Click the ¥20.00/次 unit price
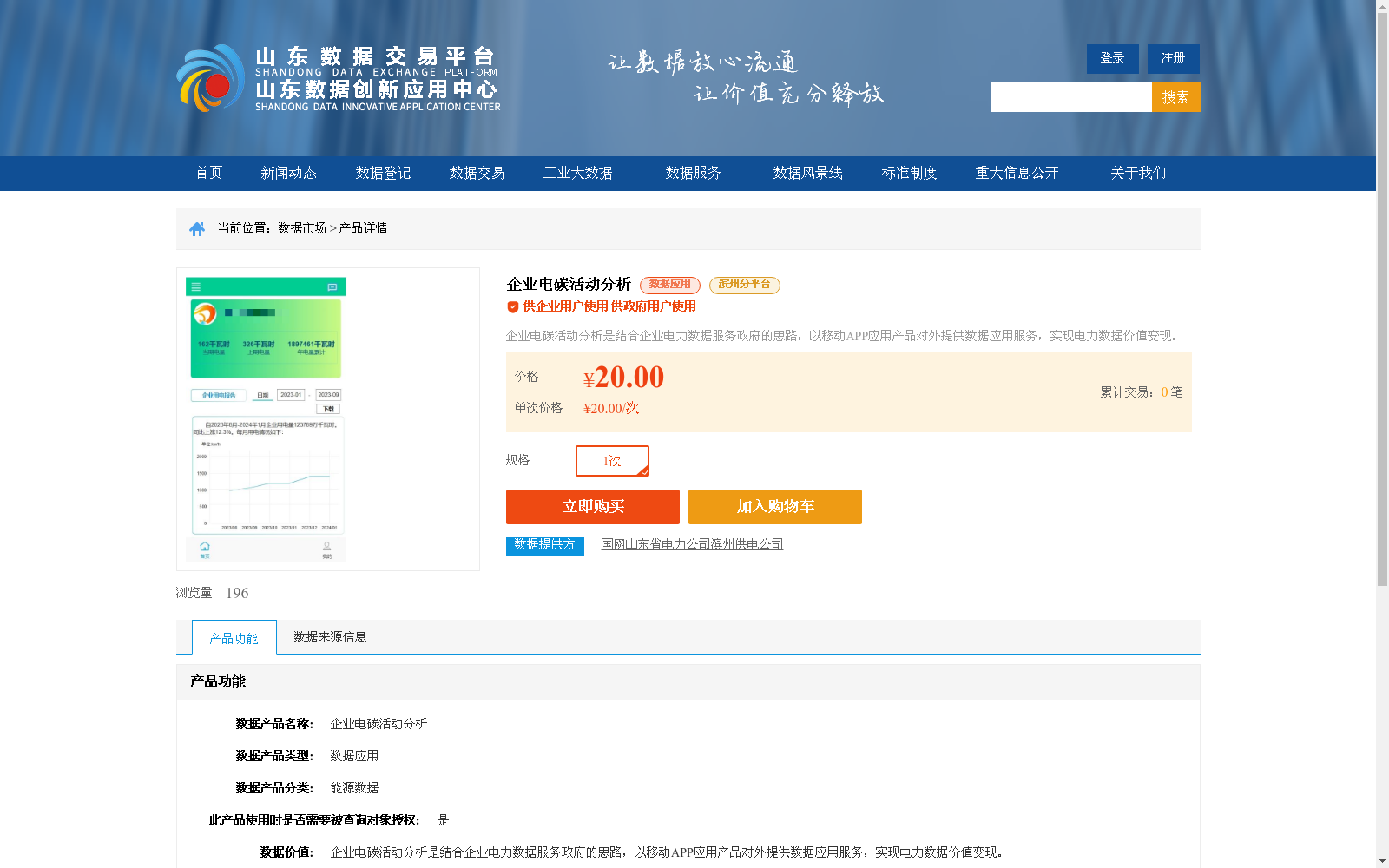Image resolution: width=1389 pixels, height=868 pixels. pyautogui.click(x=611, y=408)
